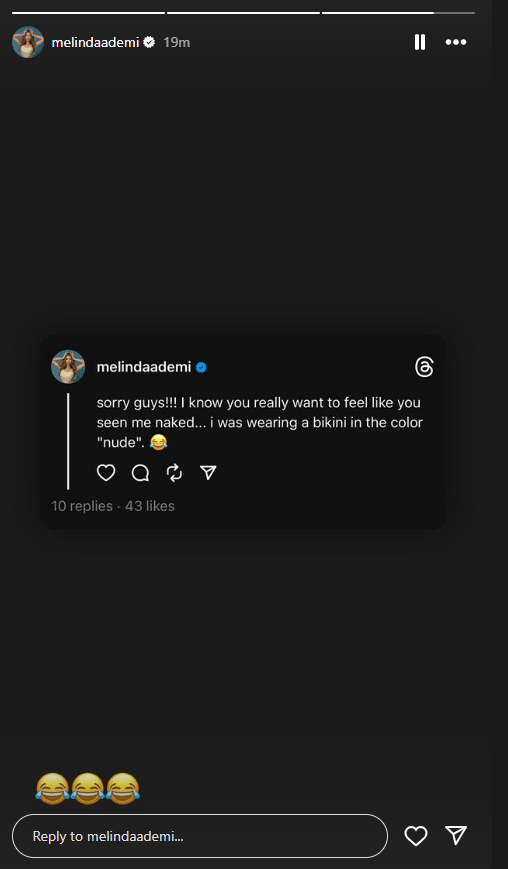The width and height of the screenshot is (508, 869).
Task: Open melindaademi profile picture at top
Action: point(28,42)
